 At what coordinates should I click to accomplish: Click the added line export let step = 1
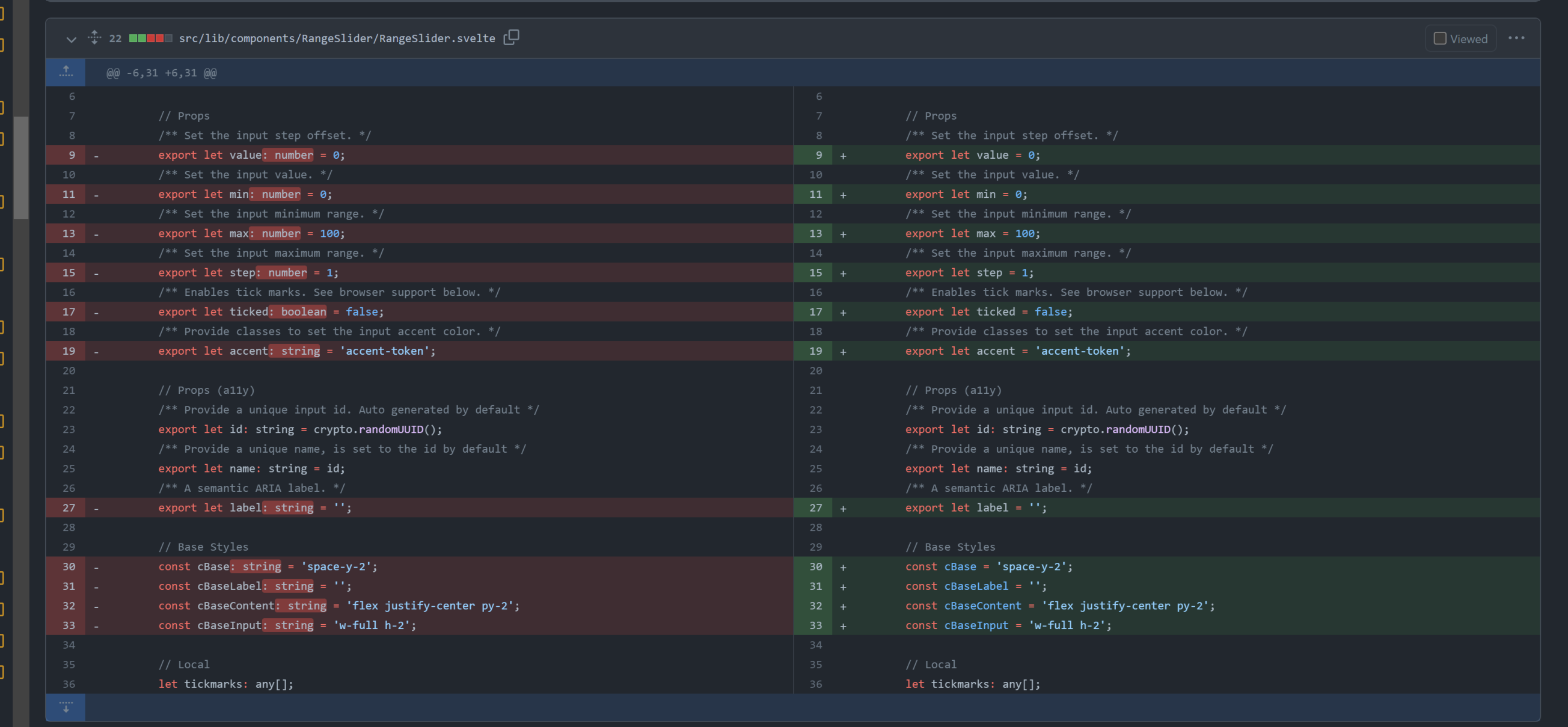tap(969, 272)
